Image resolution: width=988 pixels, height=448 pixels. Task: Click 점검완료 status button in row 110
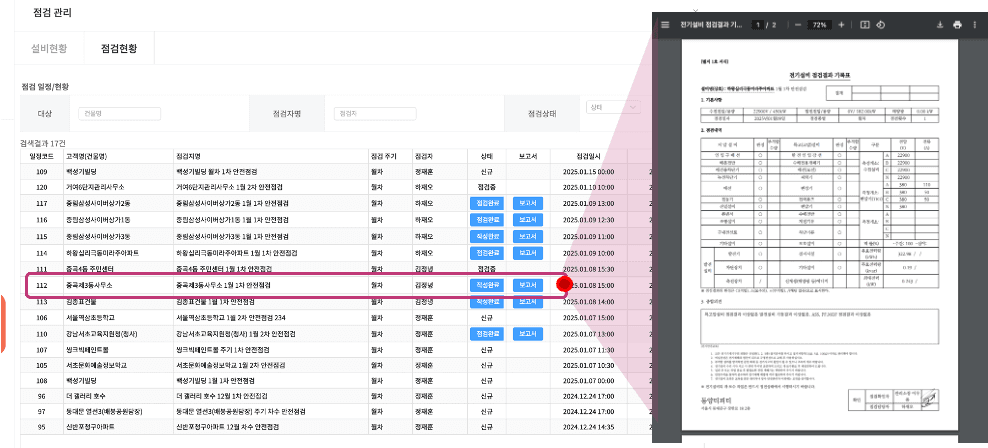point(488,334)
